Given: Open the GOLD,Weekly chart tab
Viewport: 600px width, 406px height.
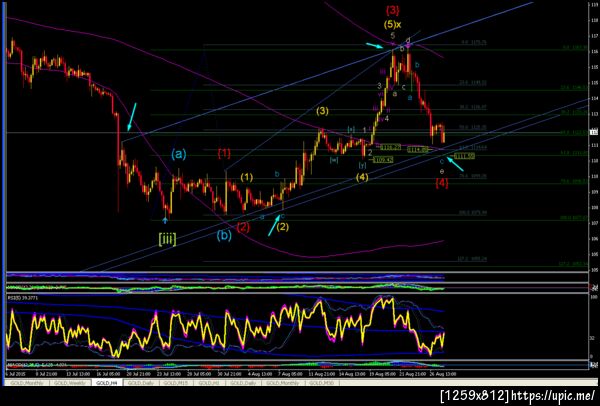Looking at the screenshot, I should (69, 383).
